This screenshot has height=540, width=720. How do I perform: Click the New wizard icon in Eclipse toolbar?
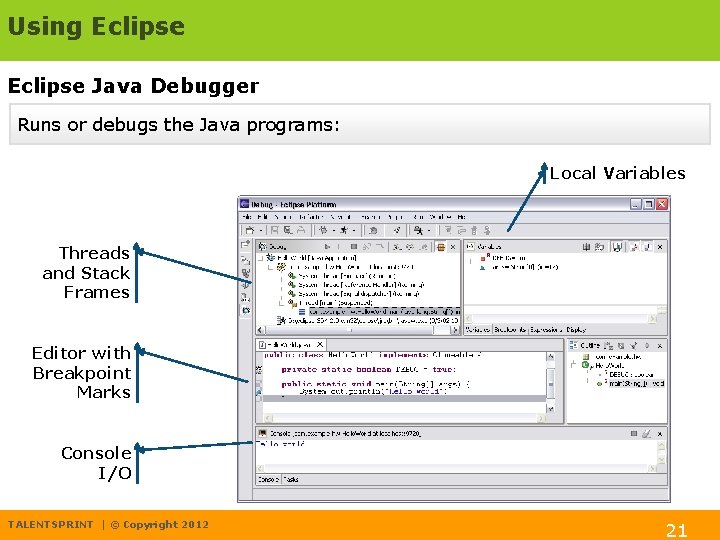249,230
